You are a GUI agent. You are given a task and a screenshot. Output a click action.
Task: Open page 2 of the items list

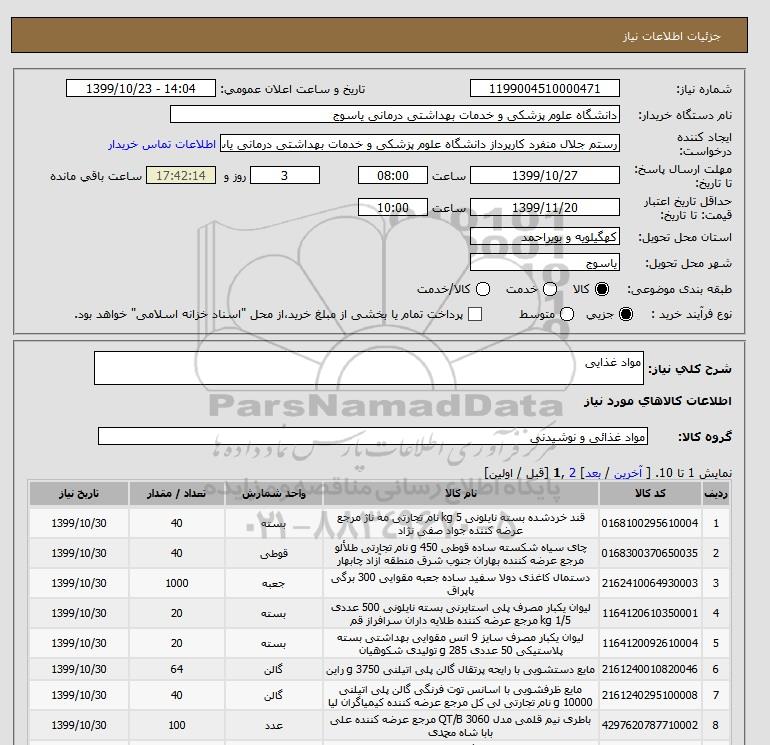coord(572,473)
